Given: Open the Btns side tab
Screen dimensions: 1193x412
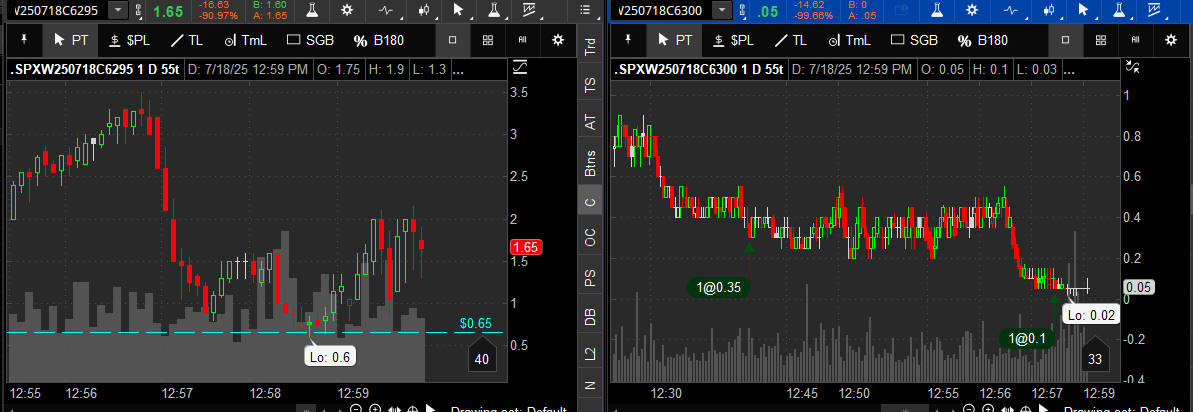Looking at the screenshot, I should tap(590, 160).
